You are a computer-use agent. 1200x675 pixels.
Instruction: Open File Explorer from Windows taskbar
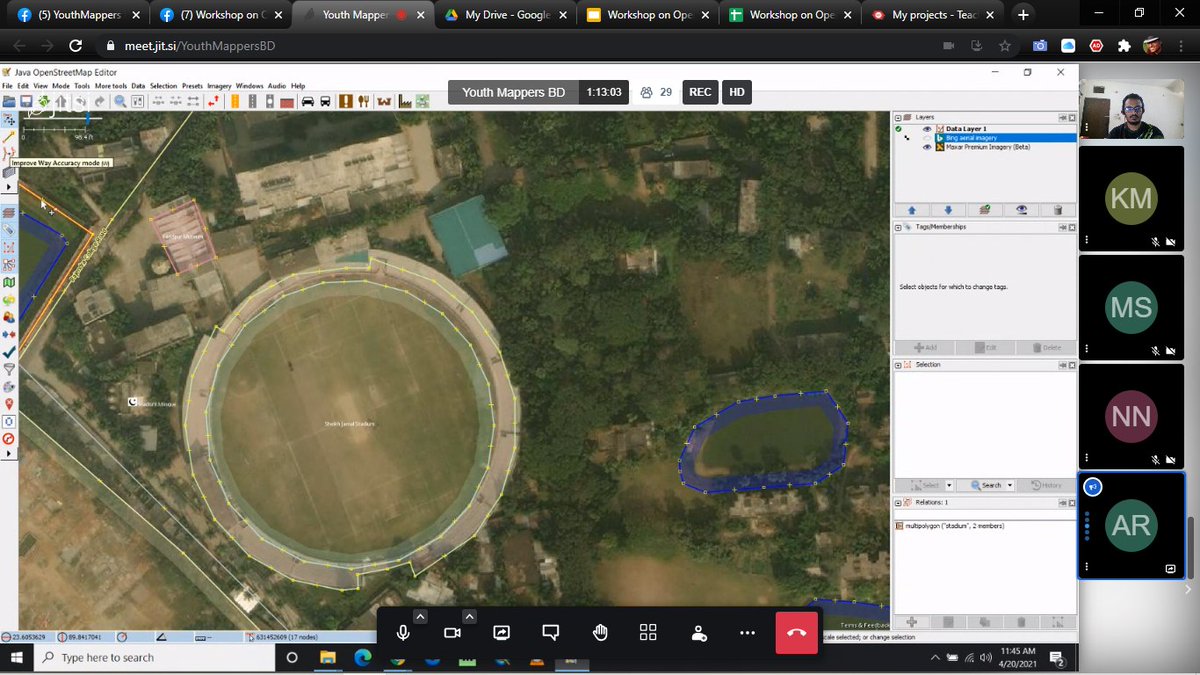(x=328, y=658)
